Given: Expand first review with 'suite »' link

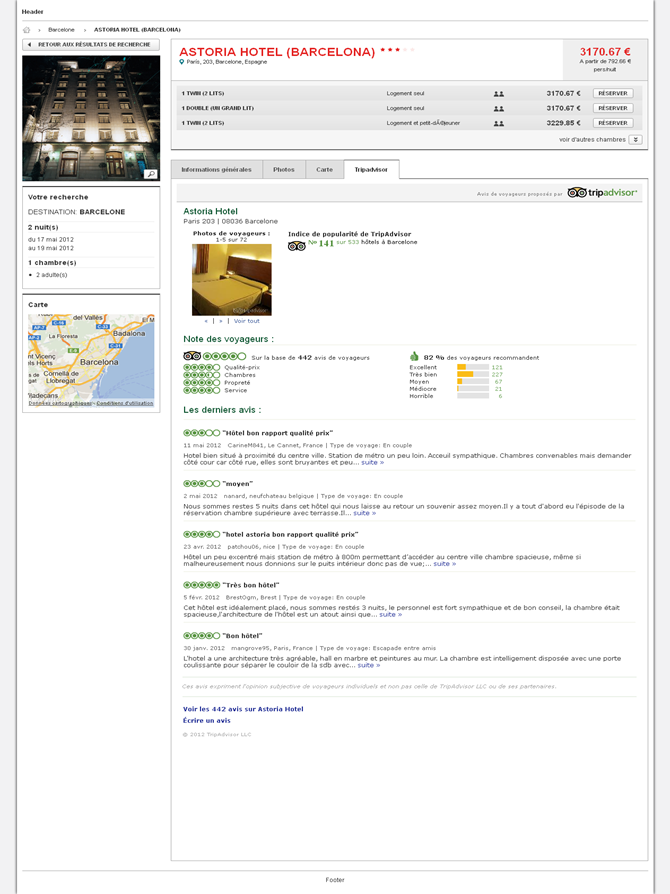Looking at the screenshot, I should click(372, 463).
